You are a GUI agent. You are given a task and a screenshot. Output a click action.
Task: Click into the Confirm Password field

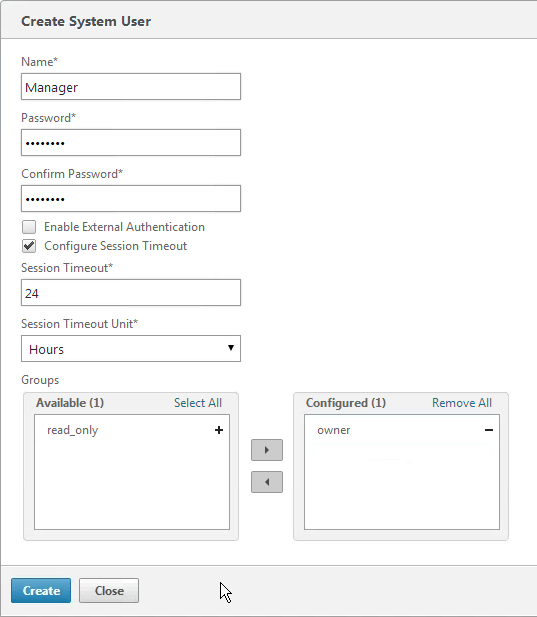pos(131,199)
